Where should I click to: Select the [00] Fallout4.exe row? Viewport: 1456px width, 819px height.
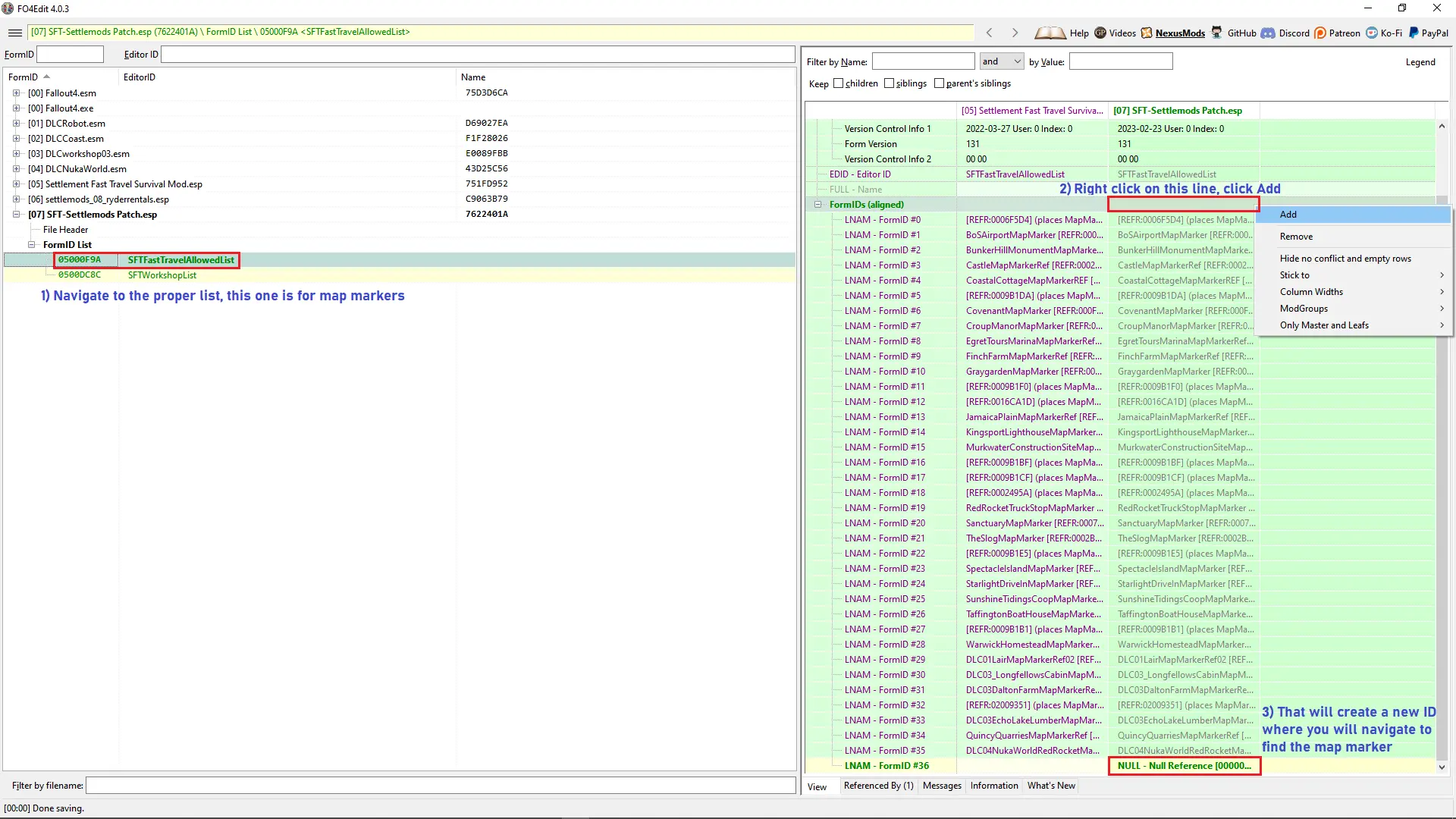tap(61, 108)
